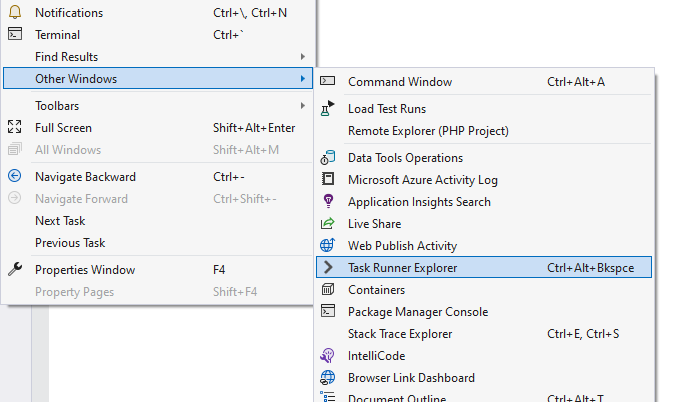Click the Package Manager Console icon

328,311
